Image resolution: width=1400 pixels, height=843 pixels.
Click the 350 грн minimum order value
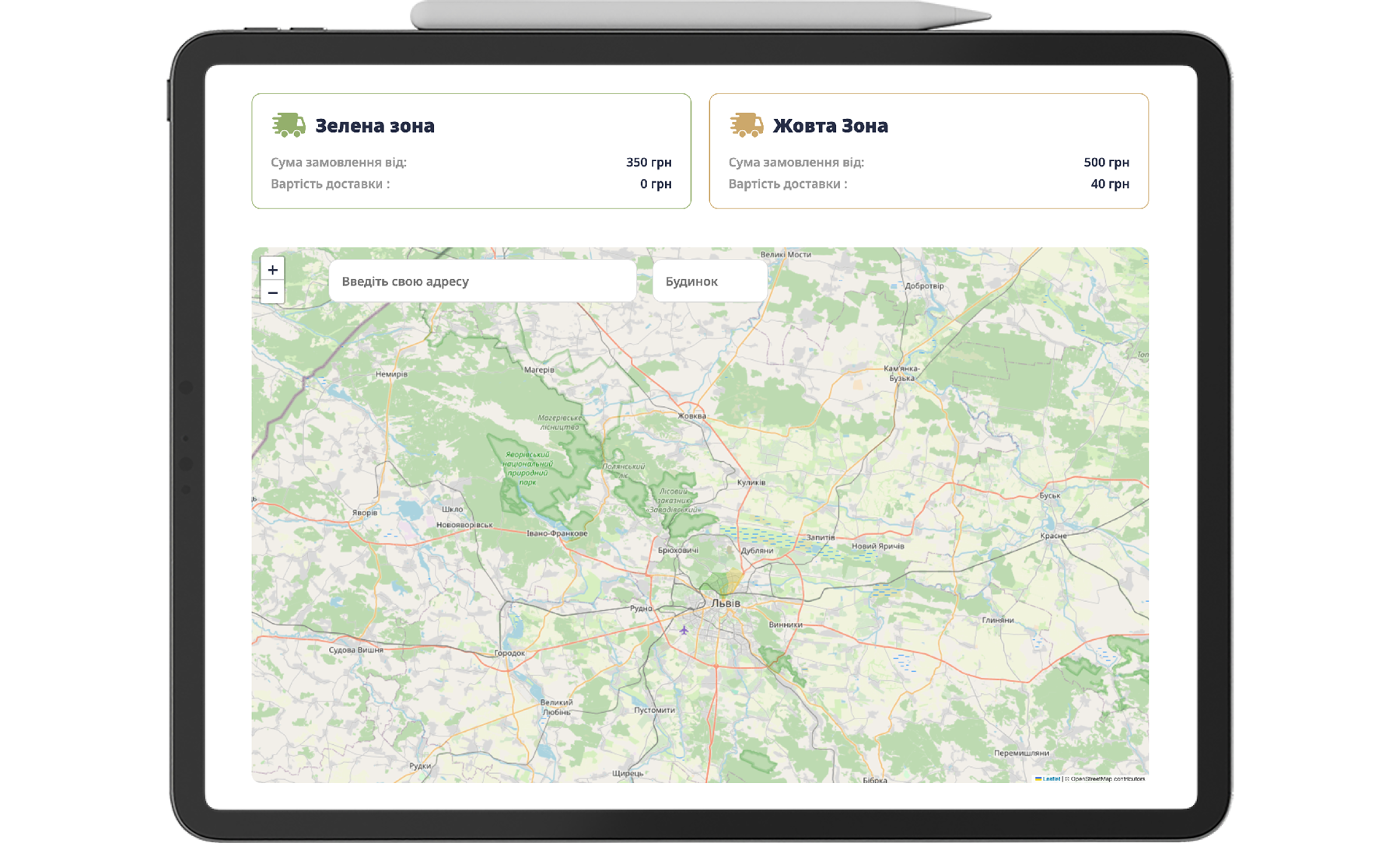point(648,163)
